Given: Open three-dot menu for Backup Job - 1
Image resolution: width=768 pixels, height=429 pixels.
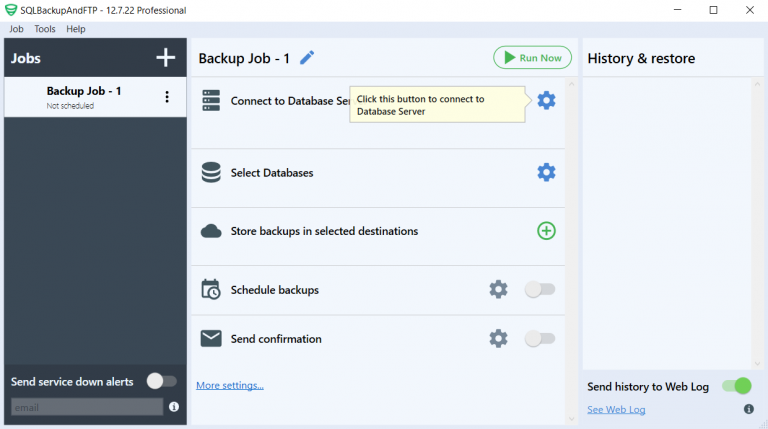Looking at the screenshot, I should point(167,96).
